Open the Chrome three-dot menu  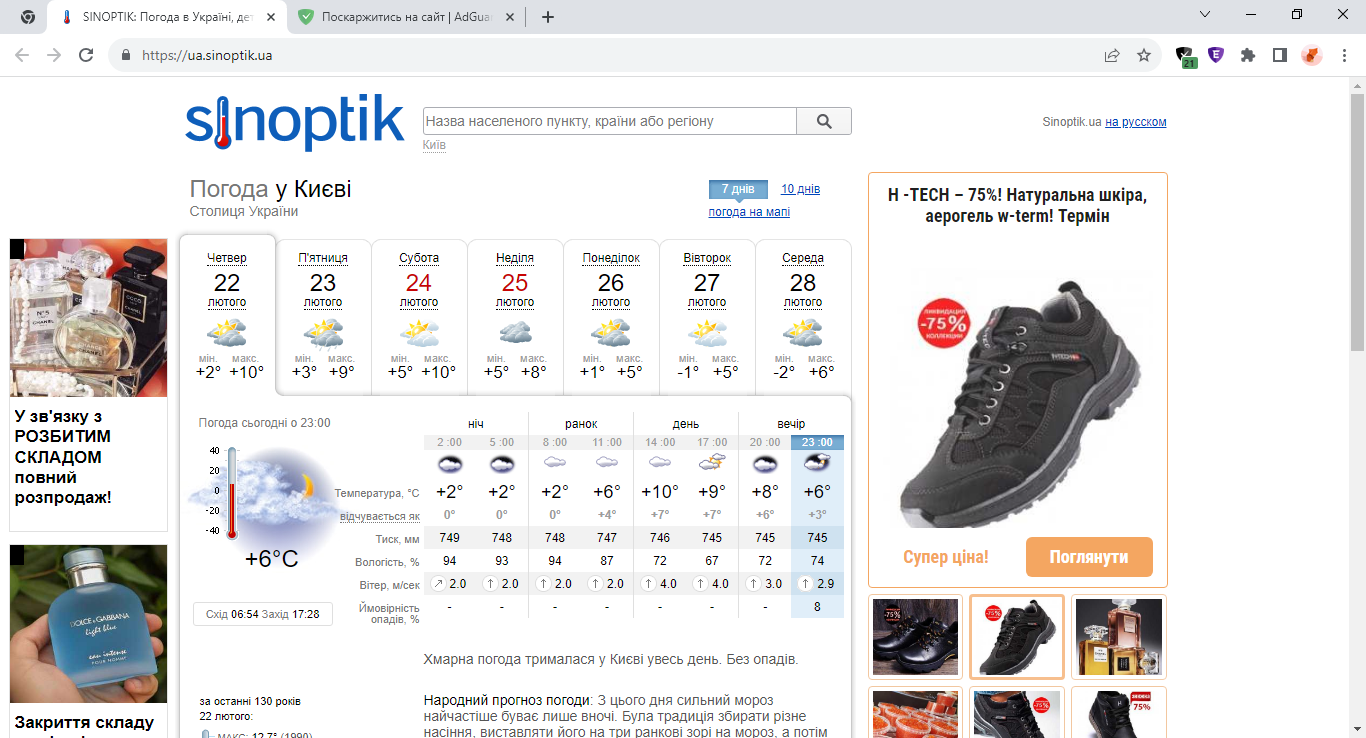(x=1345, y=56)
